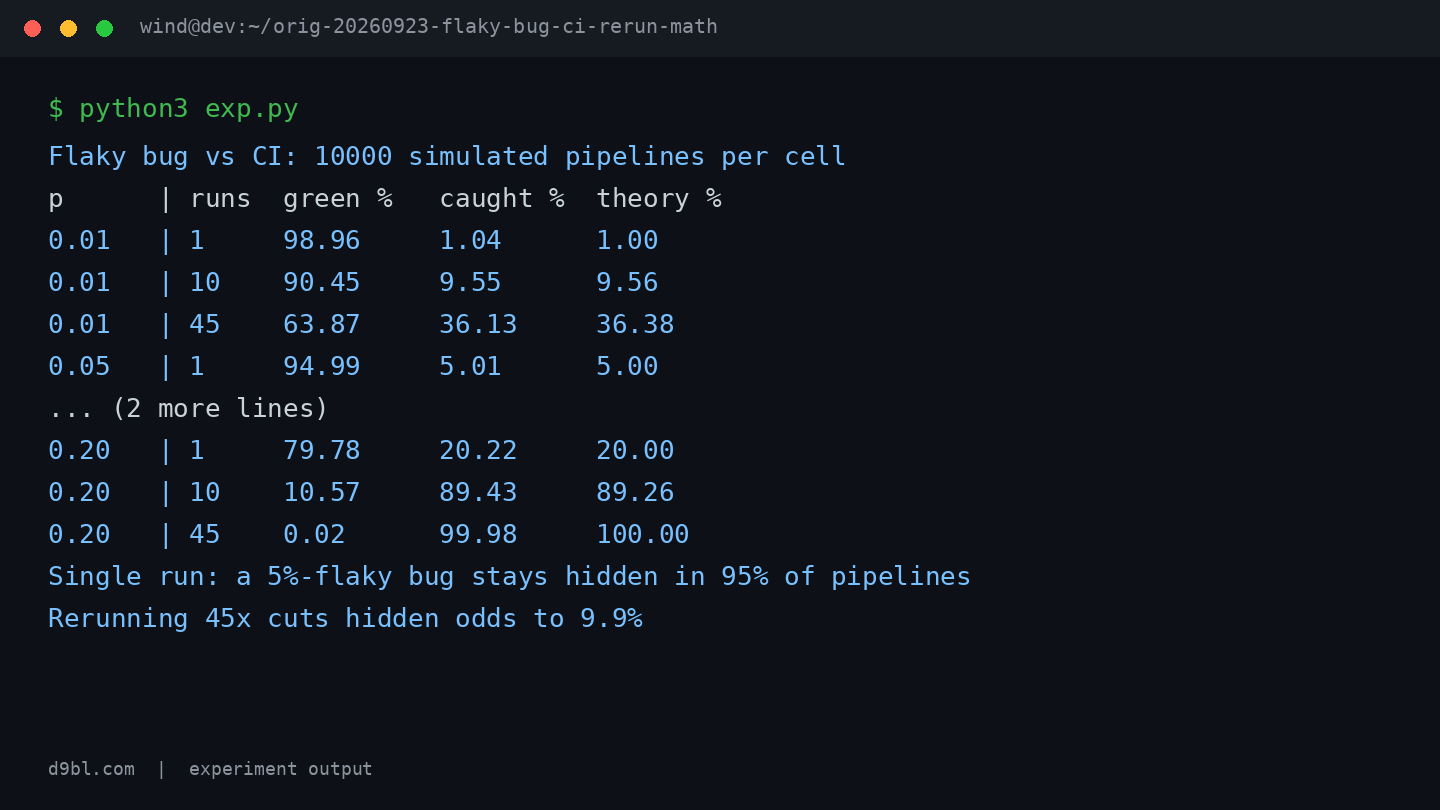Select the 'Flaky bug vs CI' header line
1440x810 pixels.
point(447,156)
